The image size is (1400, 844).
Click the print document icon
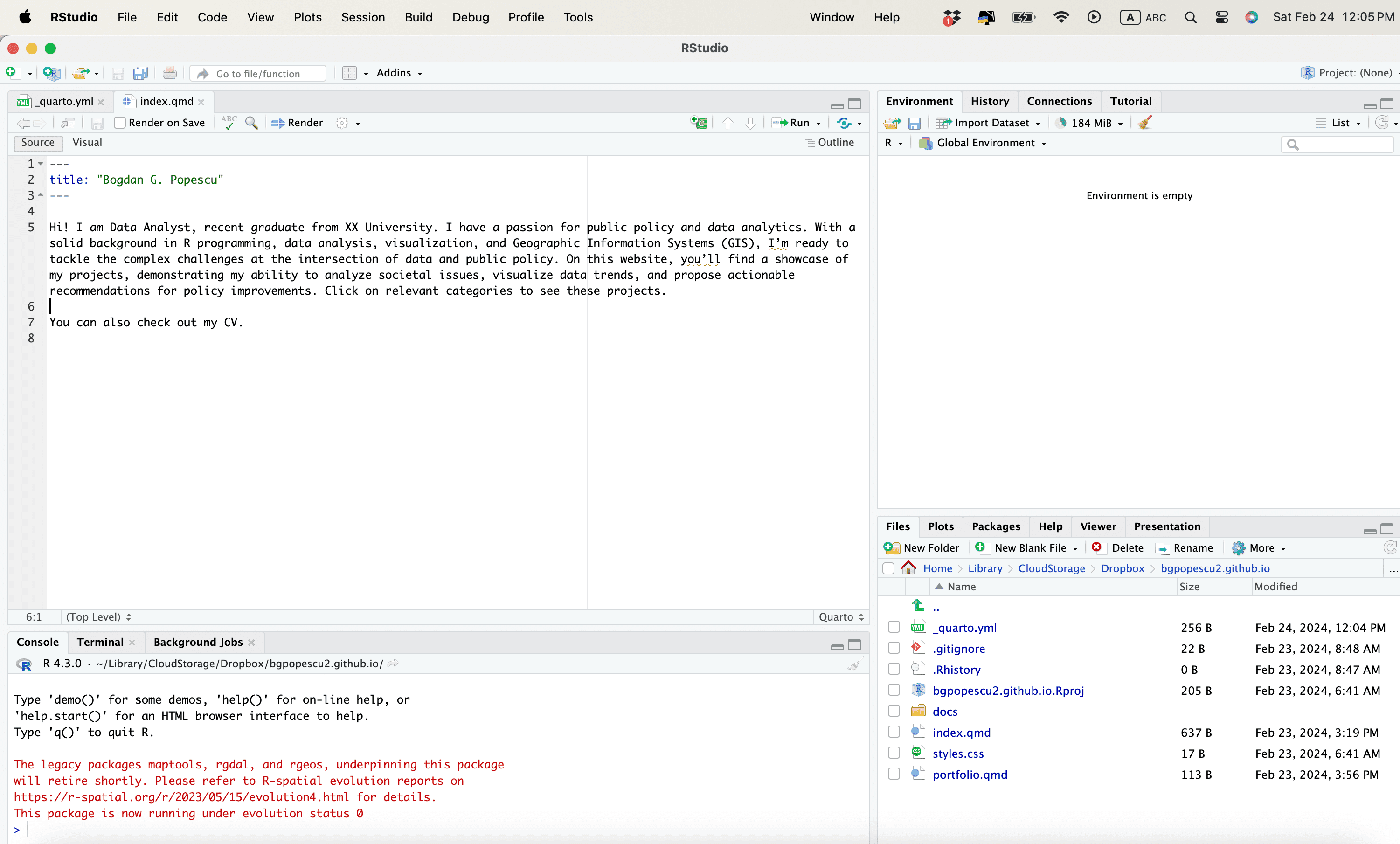(x=169, y=73)
